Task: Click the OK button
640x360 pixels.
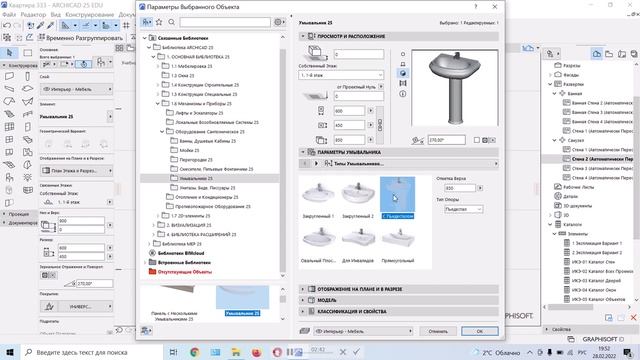Action: [480, 331]
